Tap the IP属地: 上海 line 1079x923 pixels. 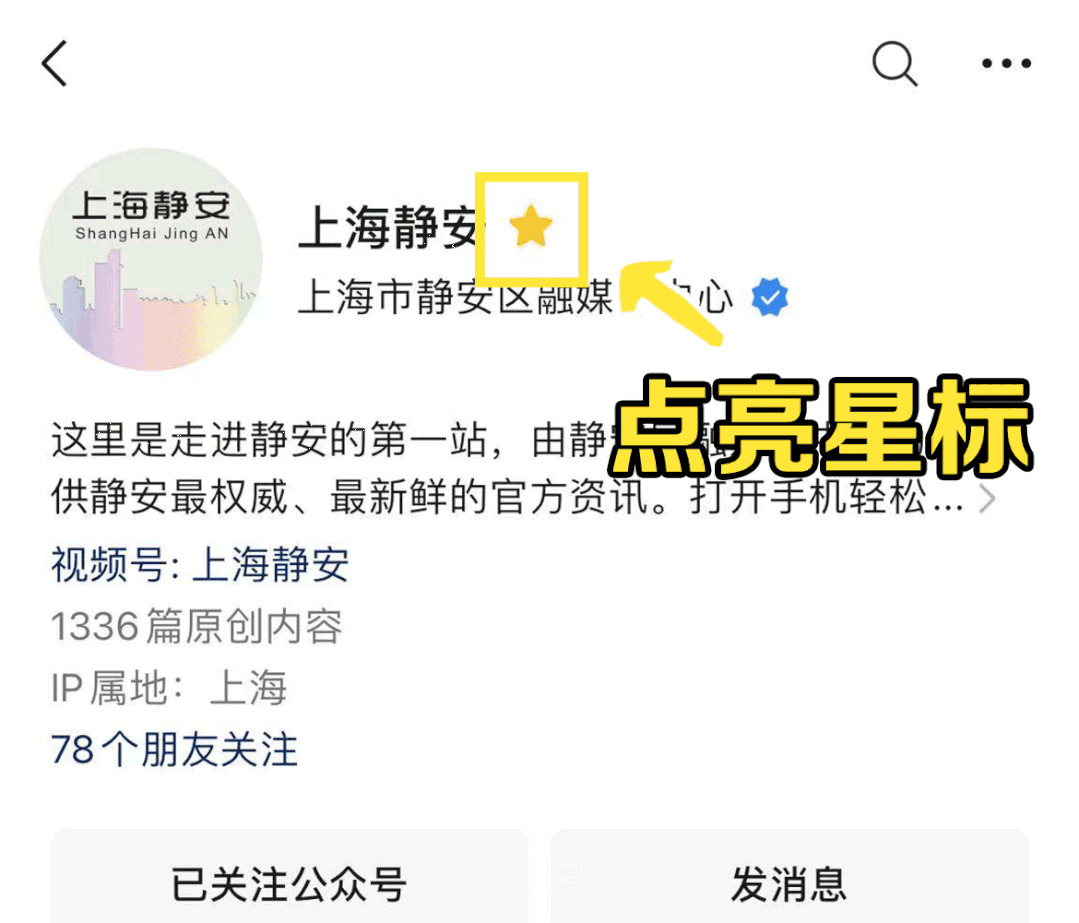(x=169, y=688)
